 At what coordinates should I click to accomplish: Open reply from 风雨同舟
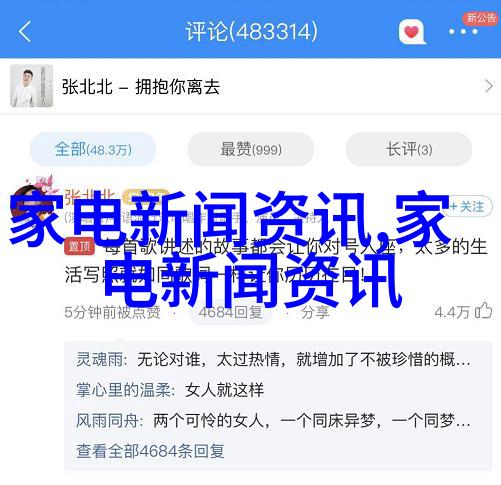(273, 420)
